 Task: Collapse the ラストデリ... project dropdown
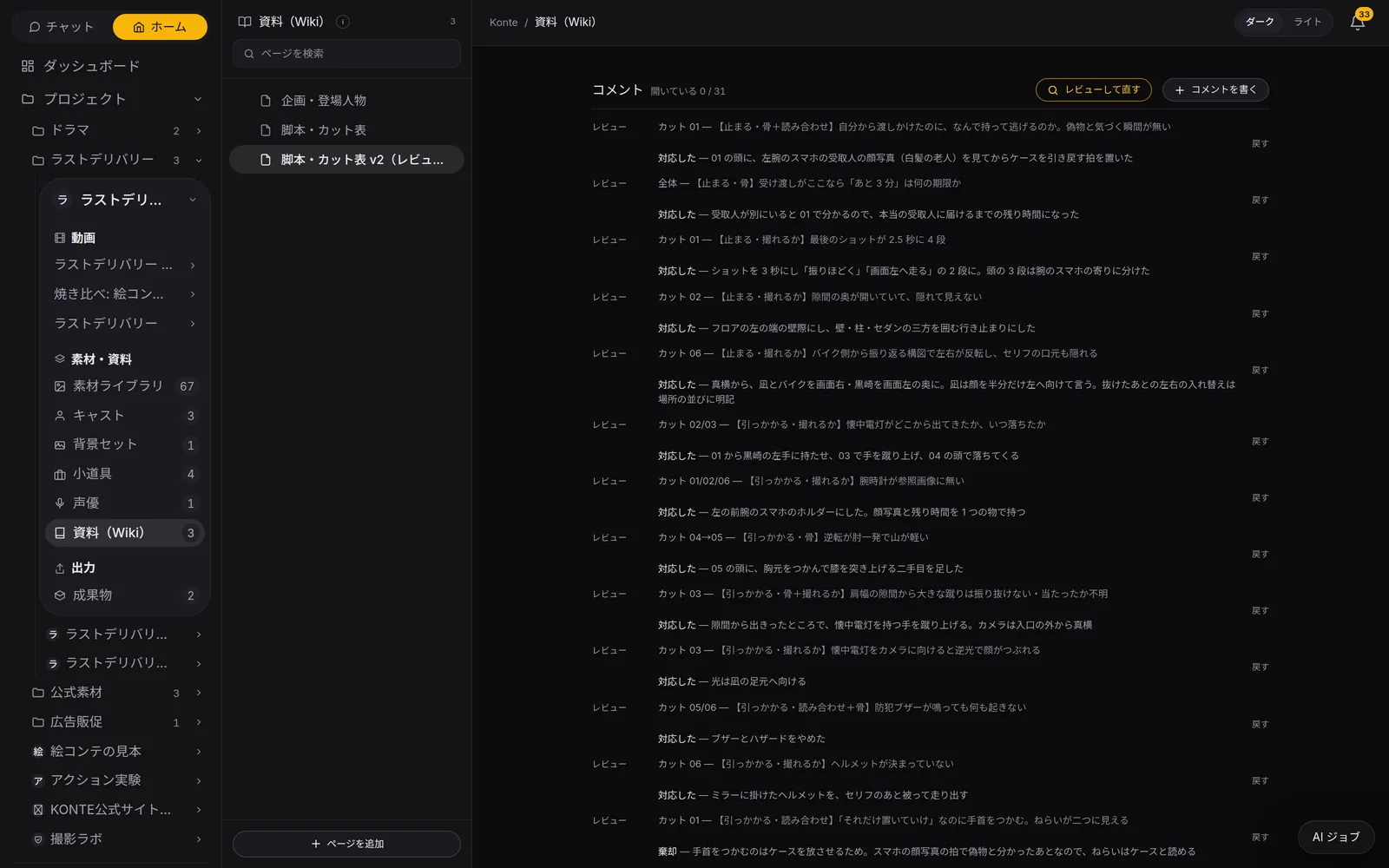pyautogui.click(x=193, y=201)
